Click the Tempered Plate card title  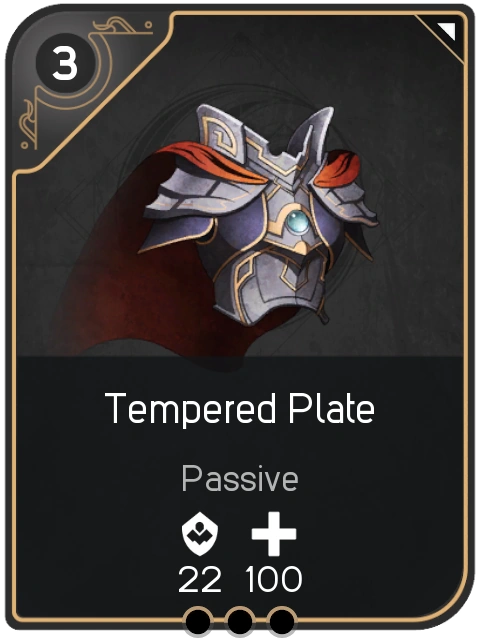pyautogui.click(x=240, y=409)
